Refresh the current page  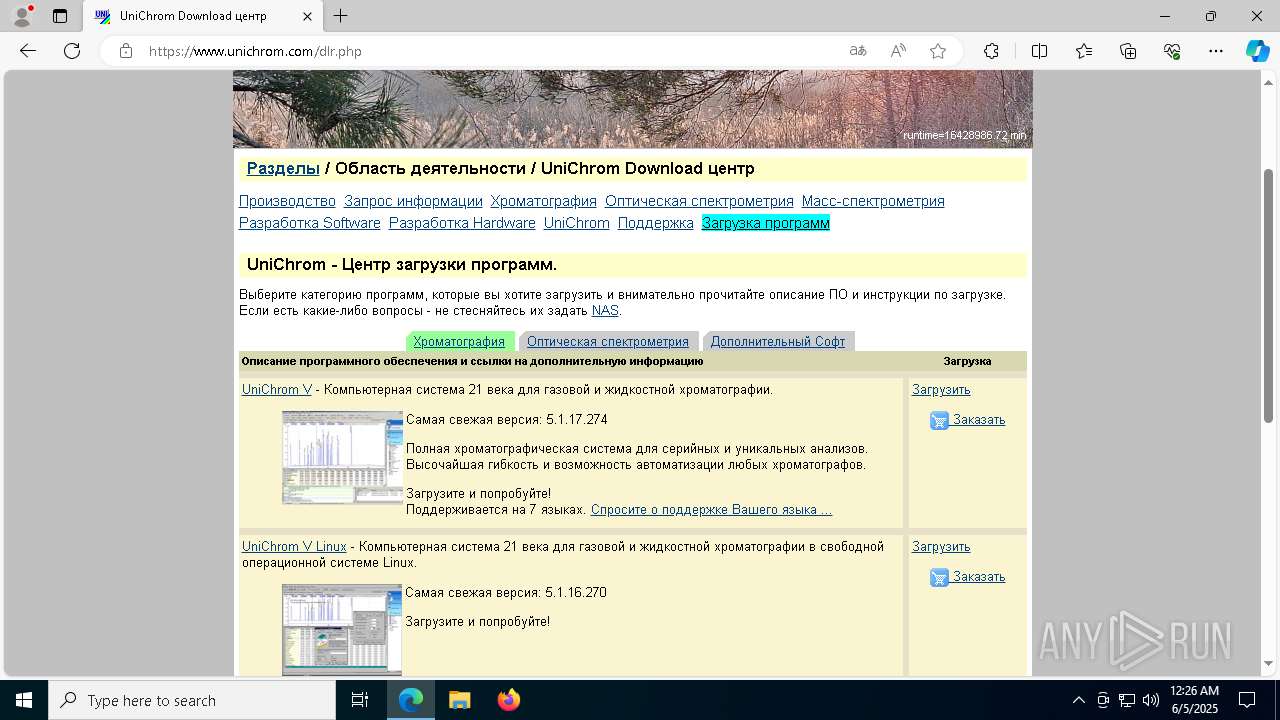tap(72, 51)
